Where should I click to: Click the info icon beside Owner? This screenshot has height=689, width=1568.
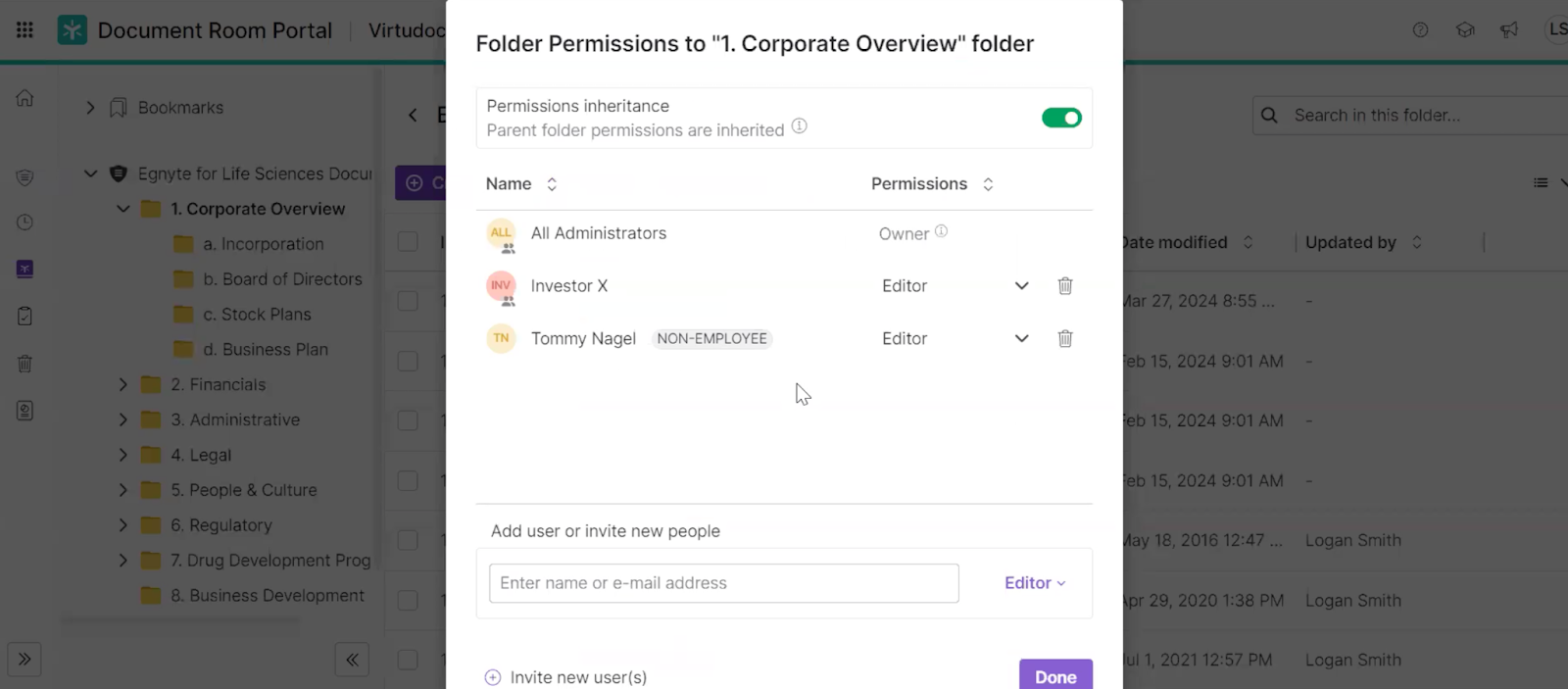(x=941, y=232)
